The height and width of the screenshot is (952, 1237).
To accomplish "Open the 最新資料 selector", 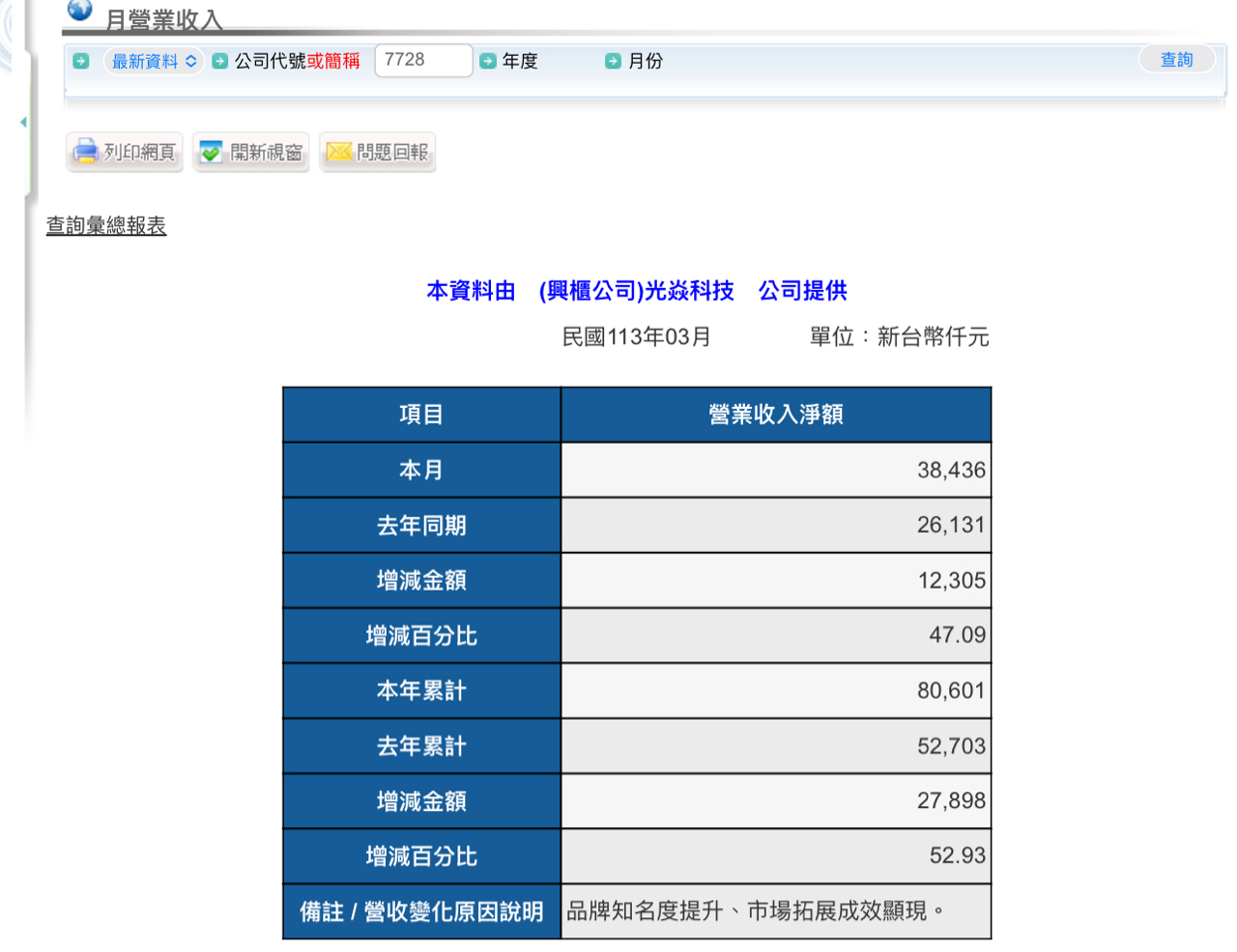I will pyautogui.click(x=152, y=60).
